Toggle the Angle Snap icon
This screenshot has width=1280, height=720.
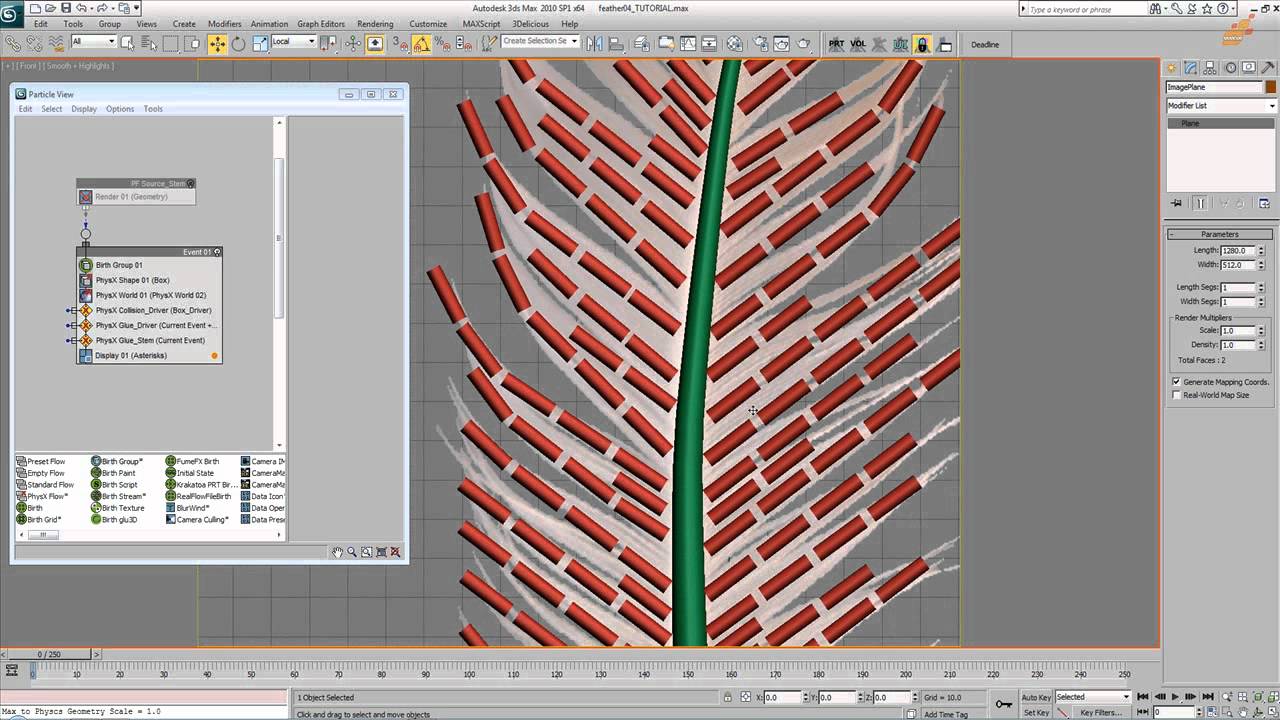point(421,44)
